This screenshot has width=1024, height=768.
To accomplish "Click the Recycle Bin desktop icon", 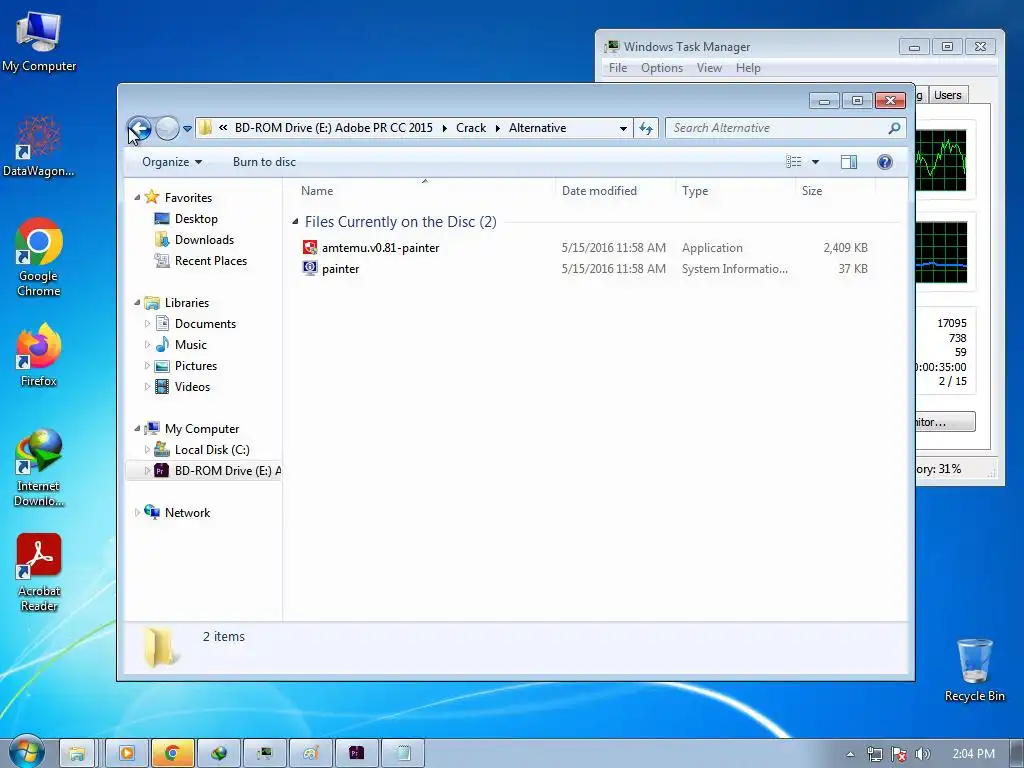I will (974, 670).
